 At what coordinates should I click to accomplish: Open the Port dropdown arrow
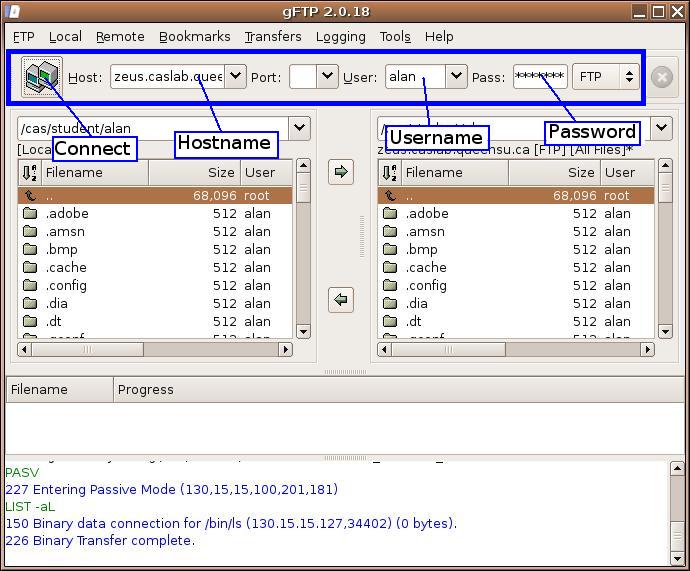(x=327, y=77)
